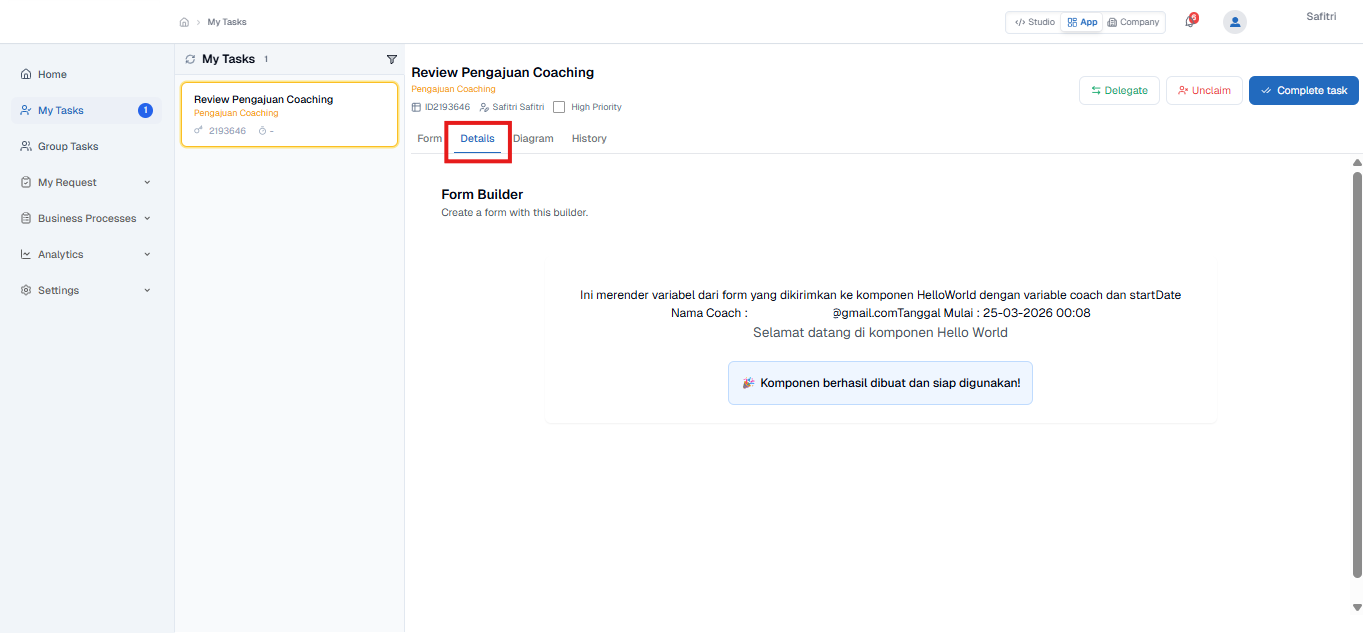Select the Review Pengajuan Coaching task card
Image resolution: width=1363 pixels, height=633 pixels.
[289, 114]
